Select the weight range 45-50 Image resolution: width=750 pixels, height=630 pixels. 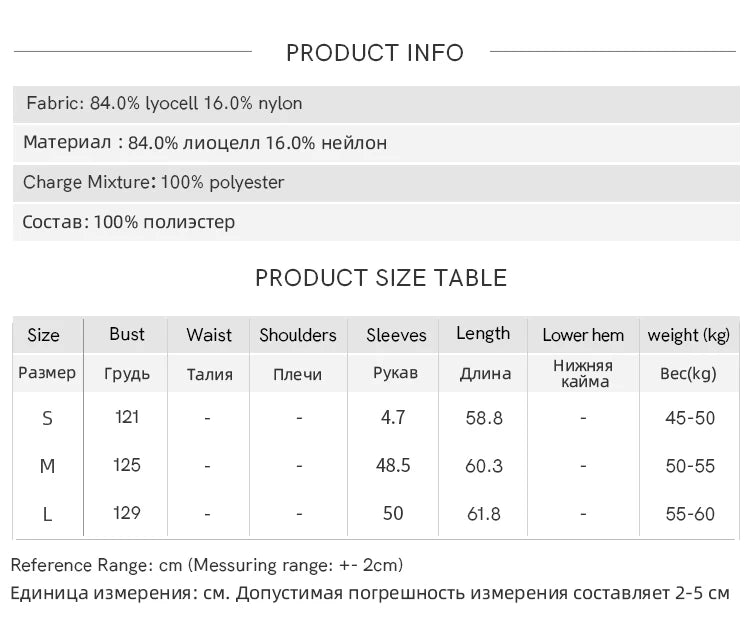pos(690,418)
